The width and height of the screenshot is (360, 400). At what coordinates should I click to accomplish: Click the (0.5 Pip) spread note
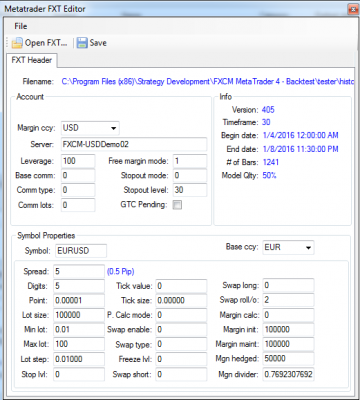pyautogui.click(x=121, y=271)
